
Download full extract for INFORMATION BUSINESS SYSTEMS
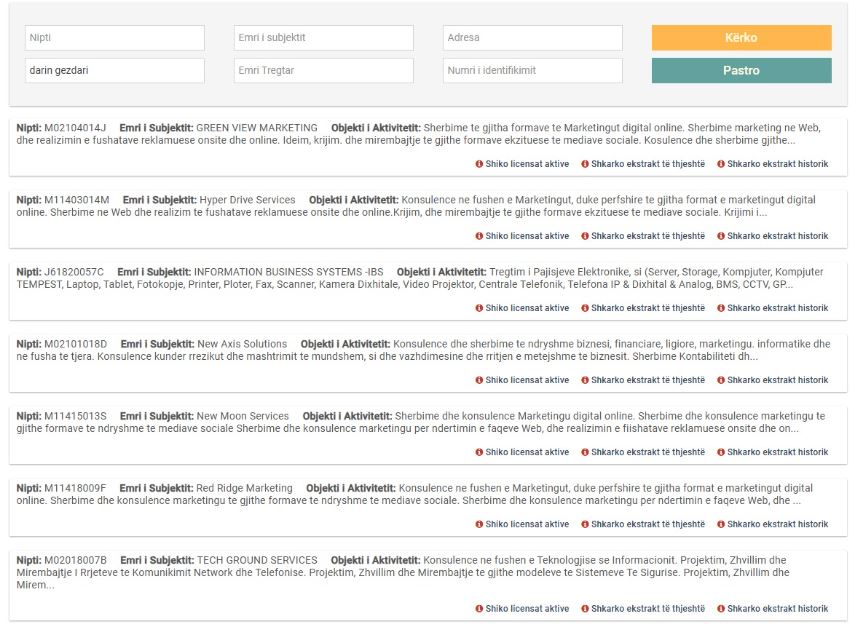(647, 308)
